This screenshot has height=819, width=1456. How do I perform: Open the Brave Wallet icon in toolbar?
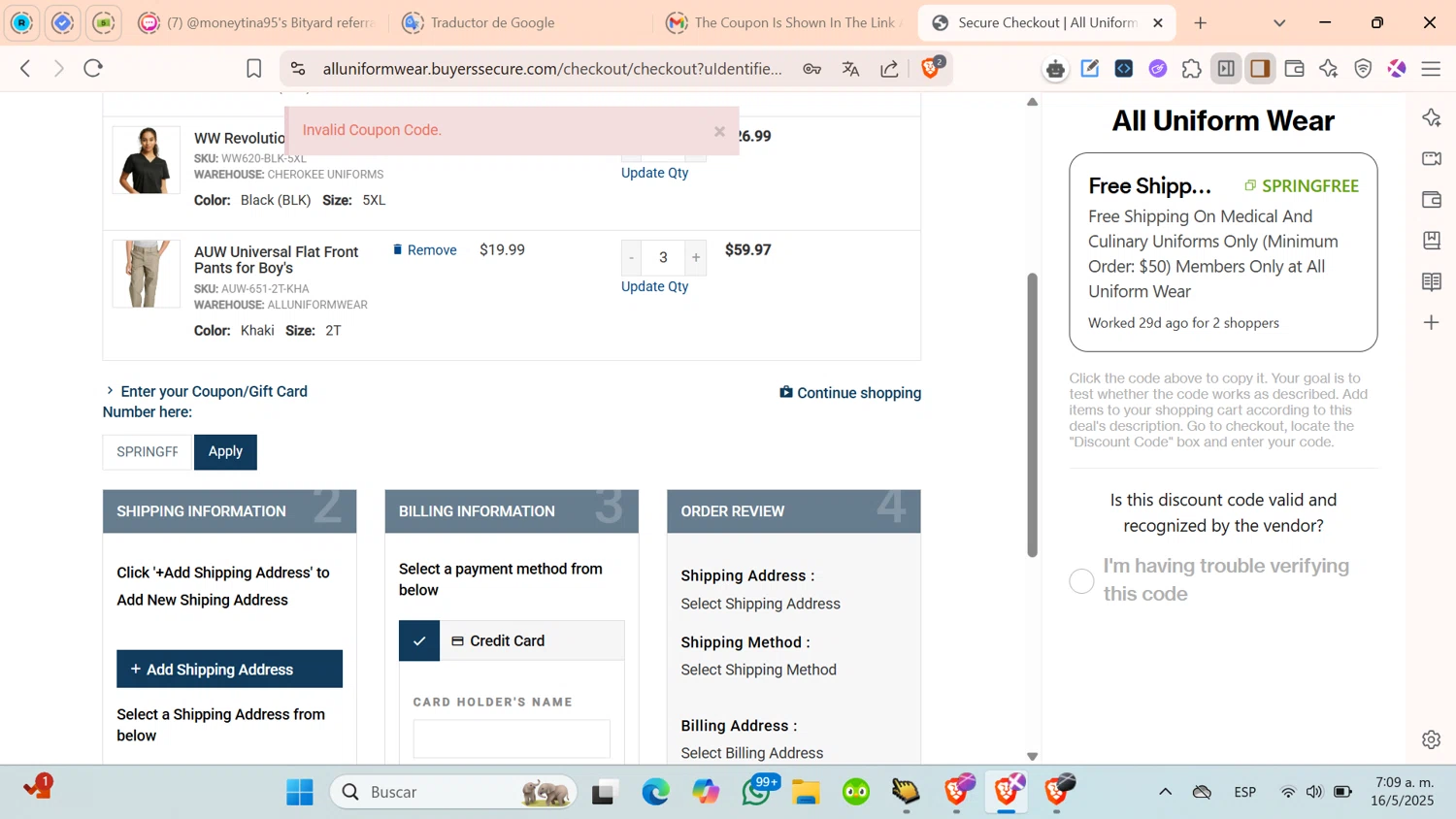pos(1294,68)
